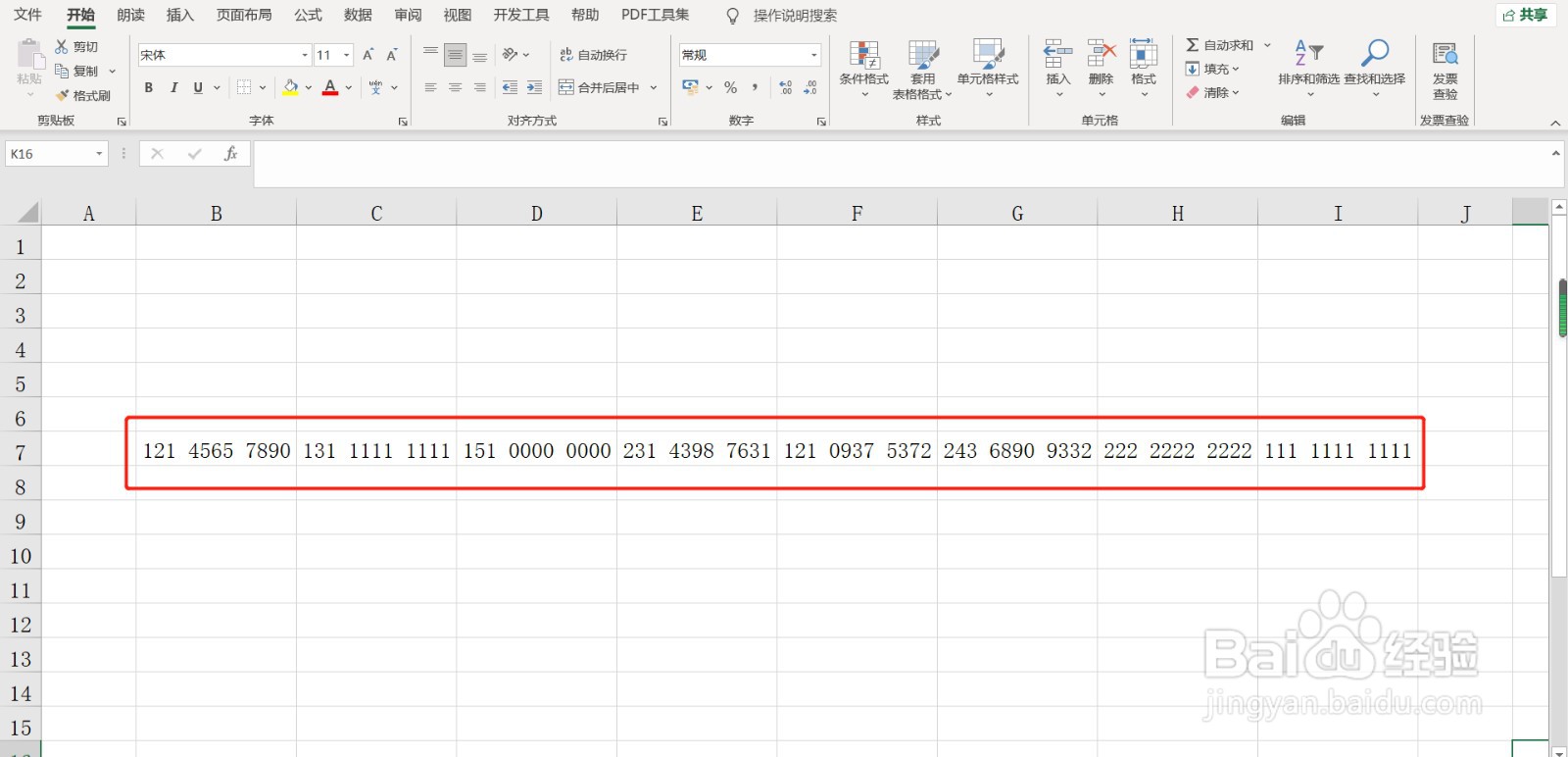
Task: Click the percent style icon
Action: click(730, 87)
